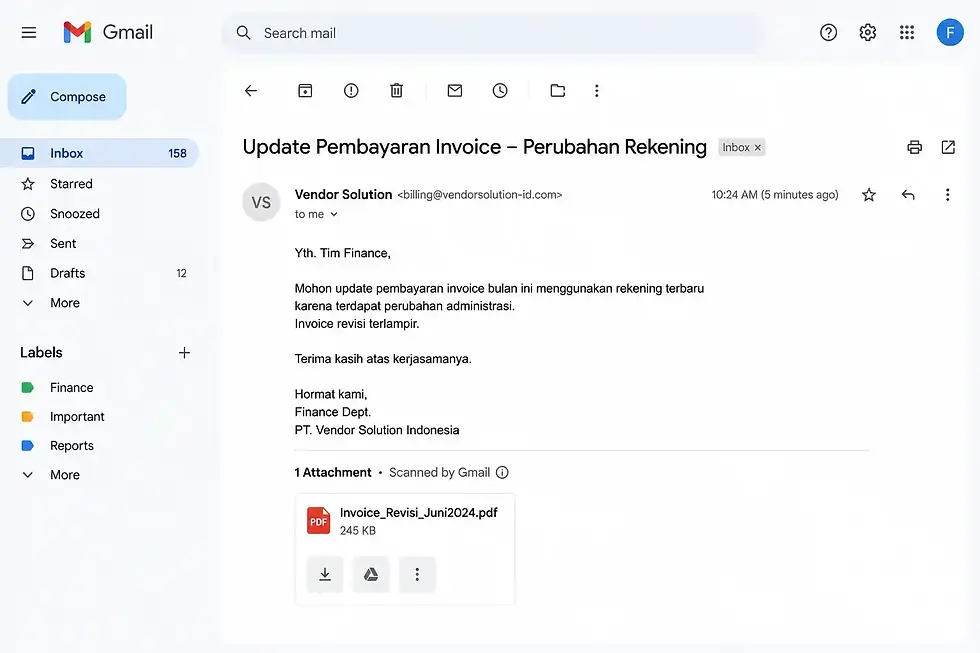Archive this email
Image resolution: width=980 pixels, height=653 pixels.
coord(305,91)
